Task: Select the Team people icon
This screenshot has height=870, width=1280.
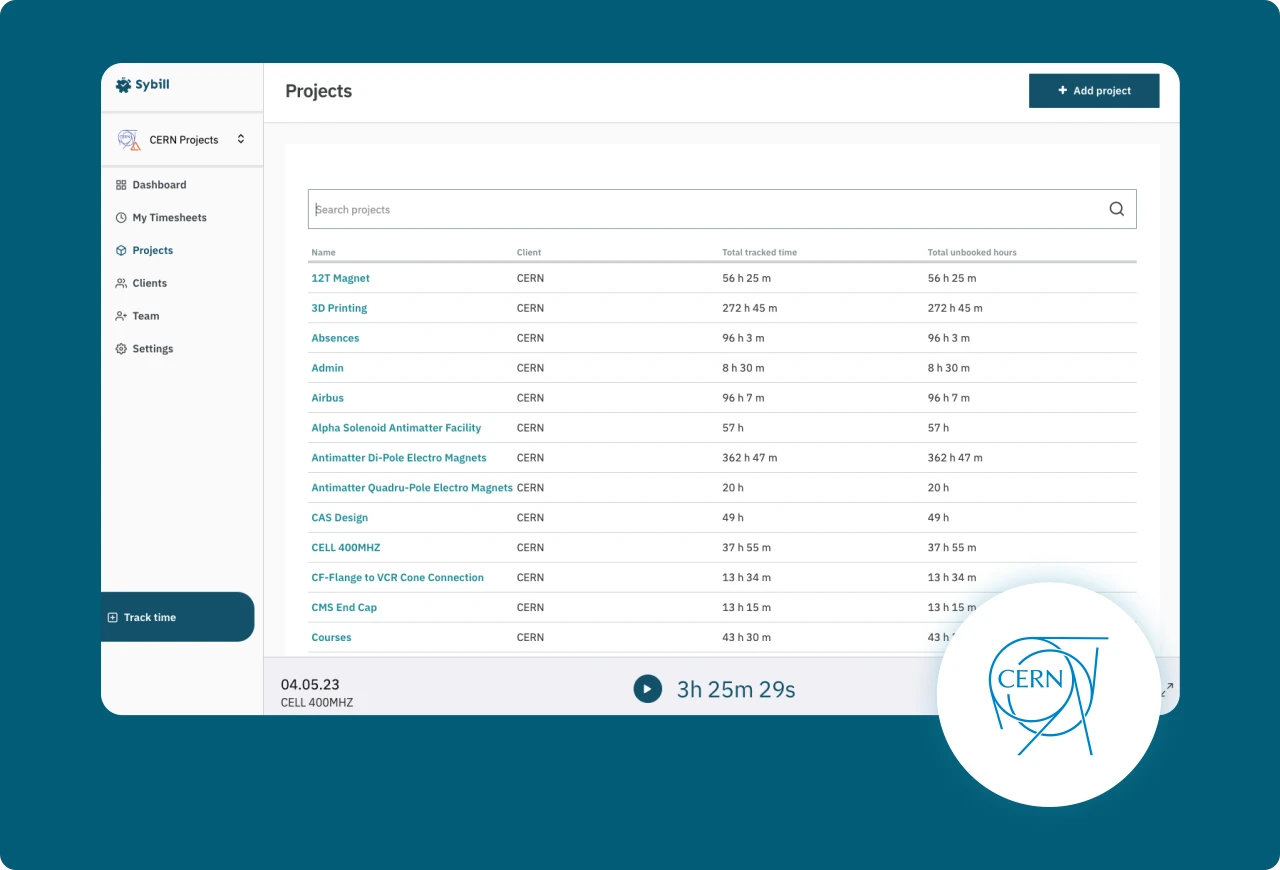Action: pos(121,316)
